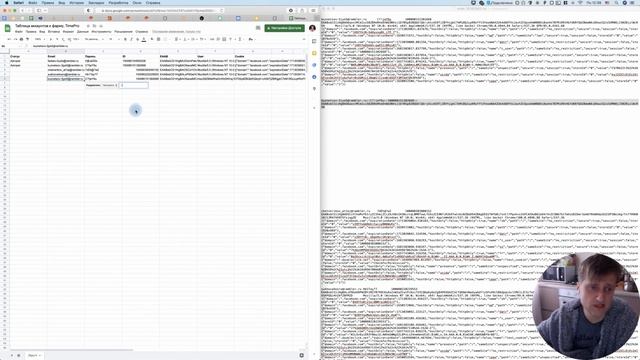This screenshot has width=640, height=360.
Task: Add a new sheet with the plus icon
Action: tap(12, 356)
